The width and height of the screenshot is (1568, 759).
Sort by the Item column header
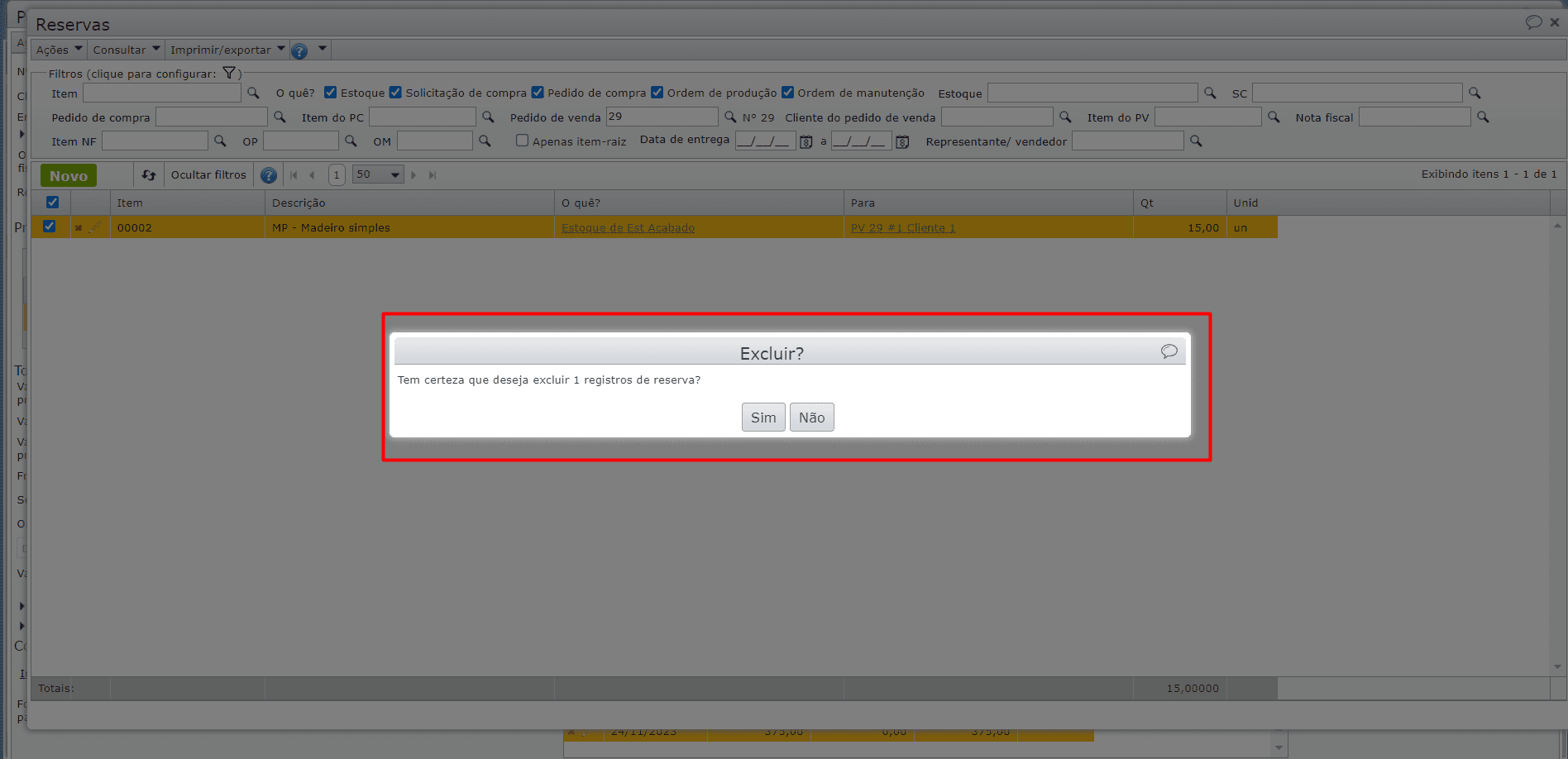188,203
